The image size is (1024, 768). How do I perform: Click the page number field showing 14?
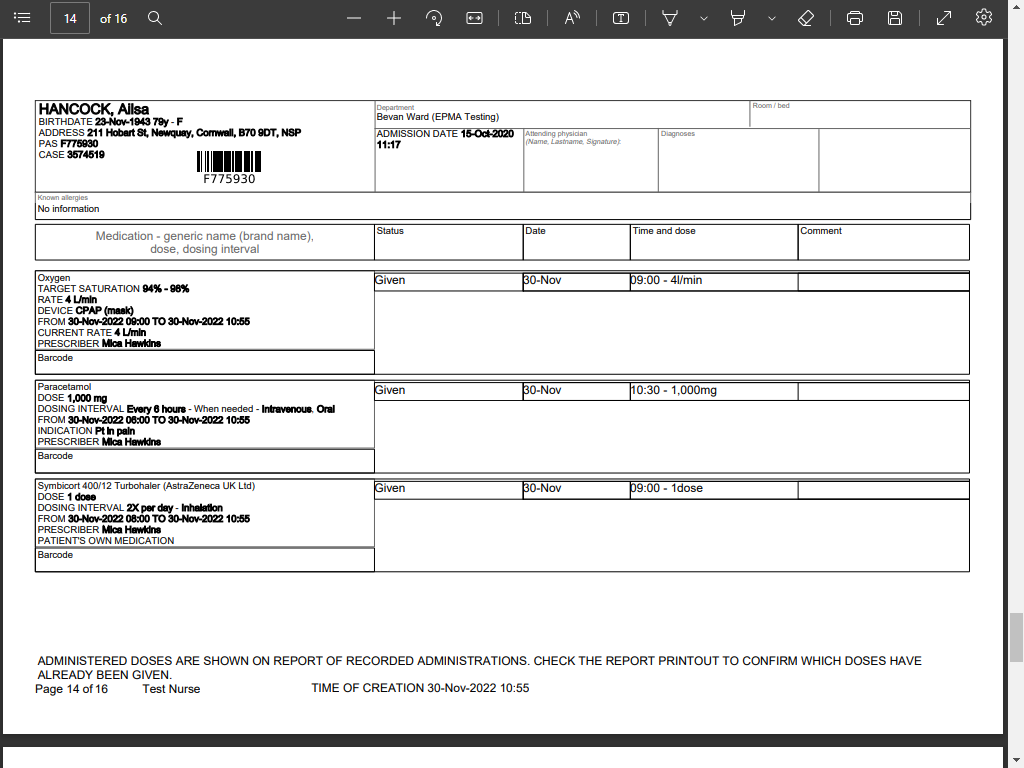tap(70, 18)
